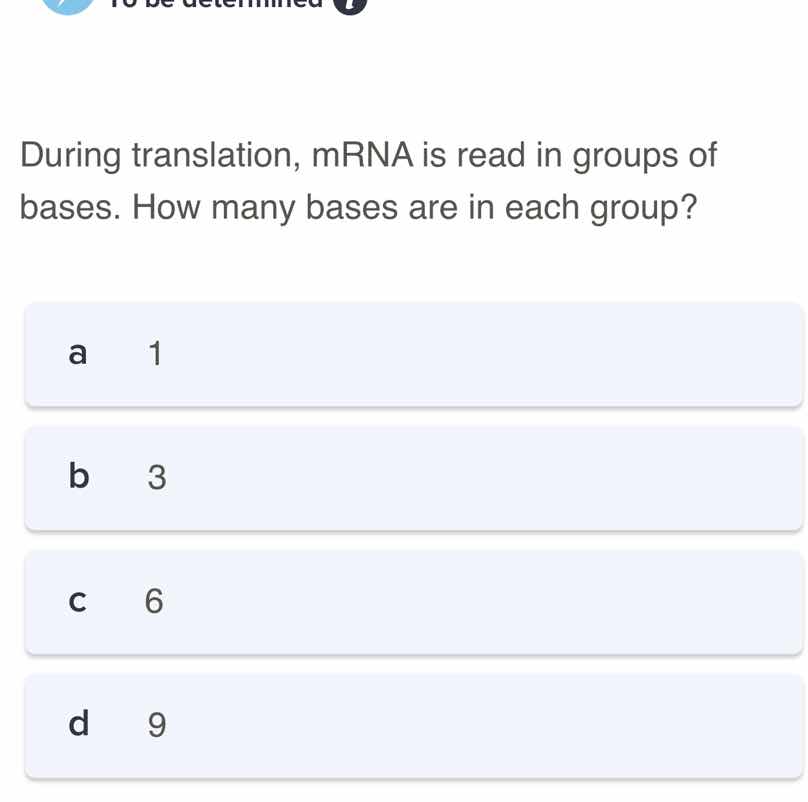This screenshot has width=808, height=802.
Task: Expand answer choice 'd 9'
Action: [x=414, y=724]
